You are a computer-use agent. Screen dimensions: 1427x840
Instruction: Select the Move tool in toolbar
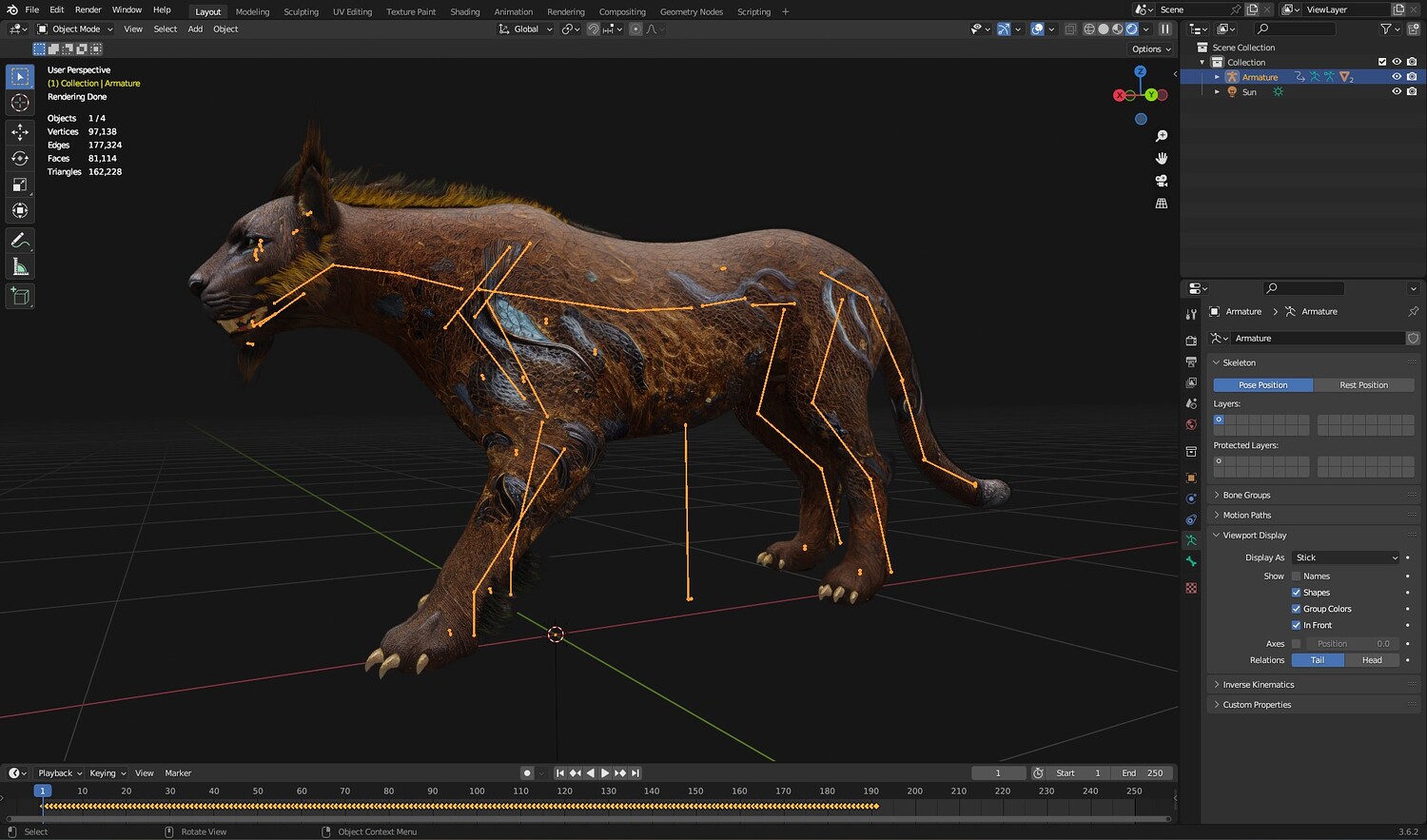(x=20, y=131)
